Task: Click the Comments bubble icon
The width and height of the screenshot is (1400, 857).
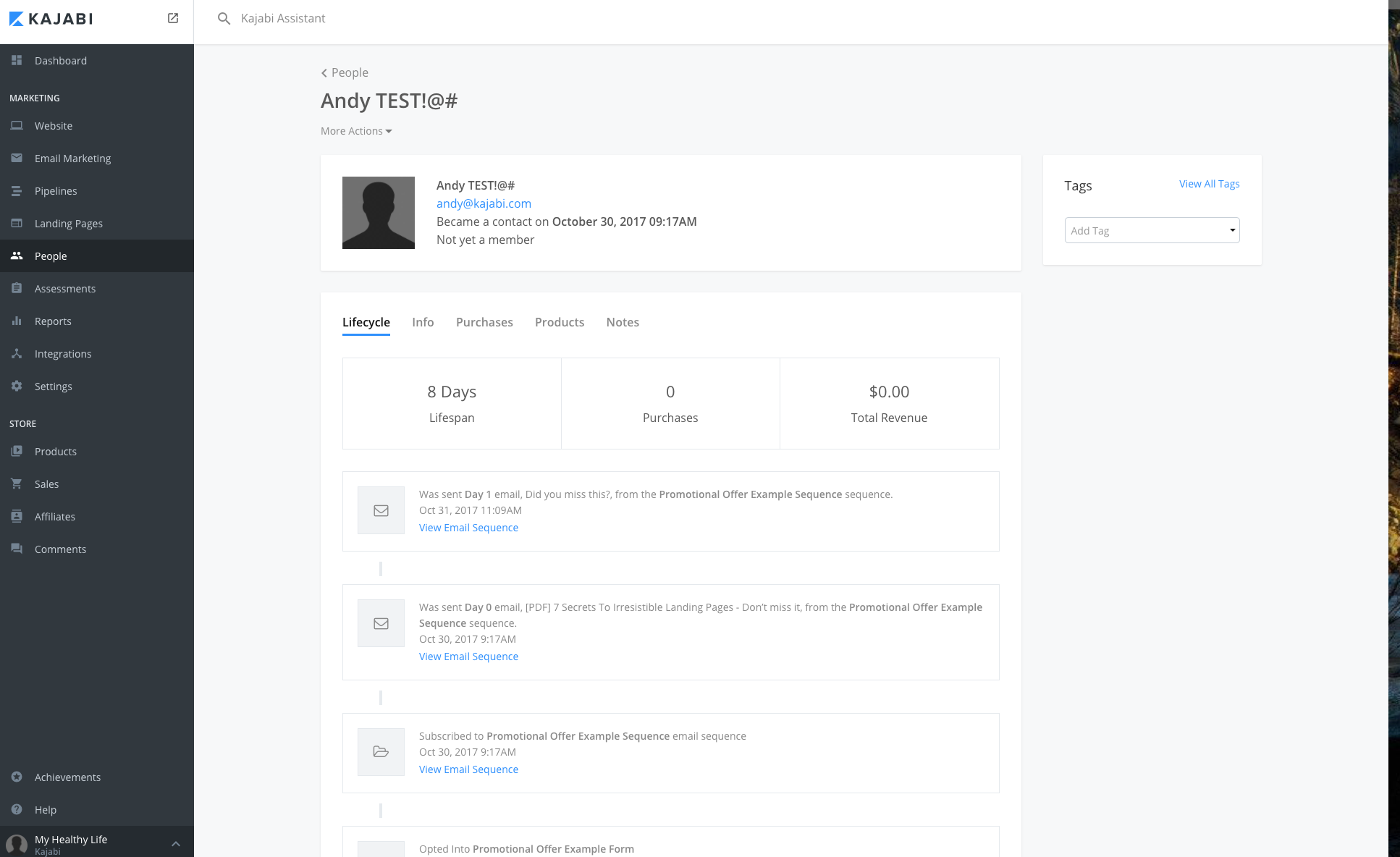Action: click(x=17, y=549)
